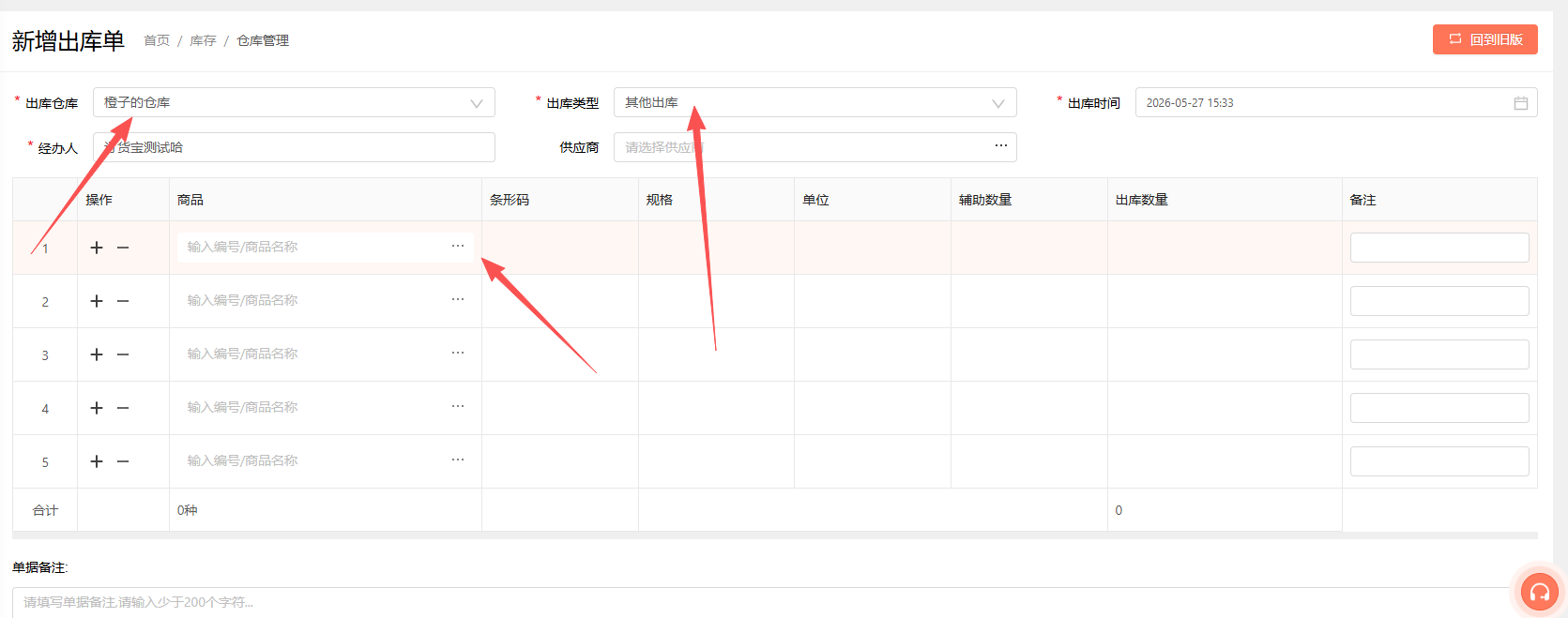Open product picker ellipsis in row 2

click(x=458, y=299)
